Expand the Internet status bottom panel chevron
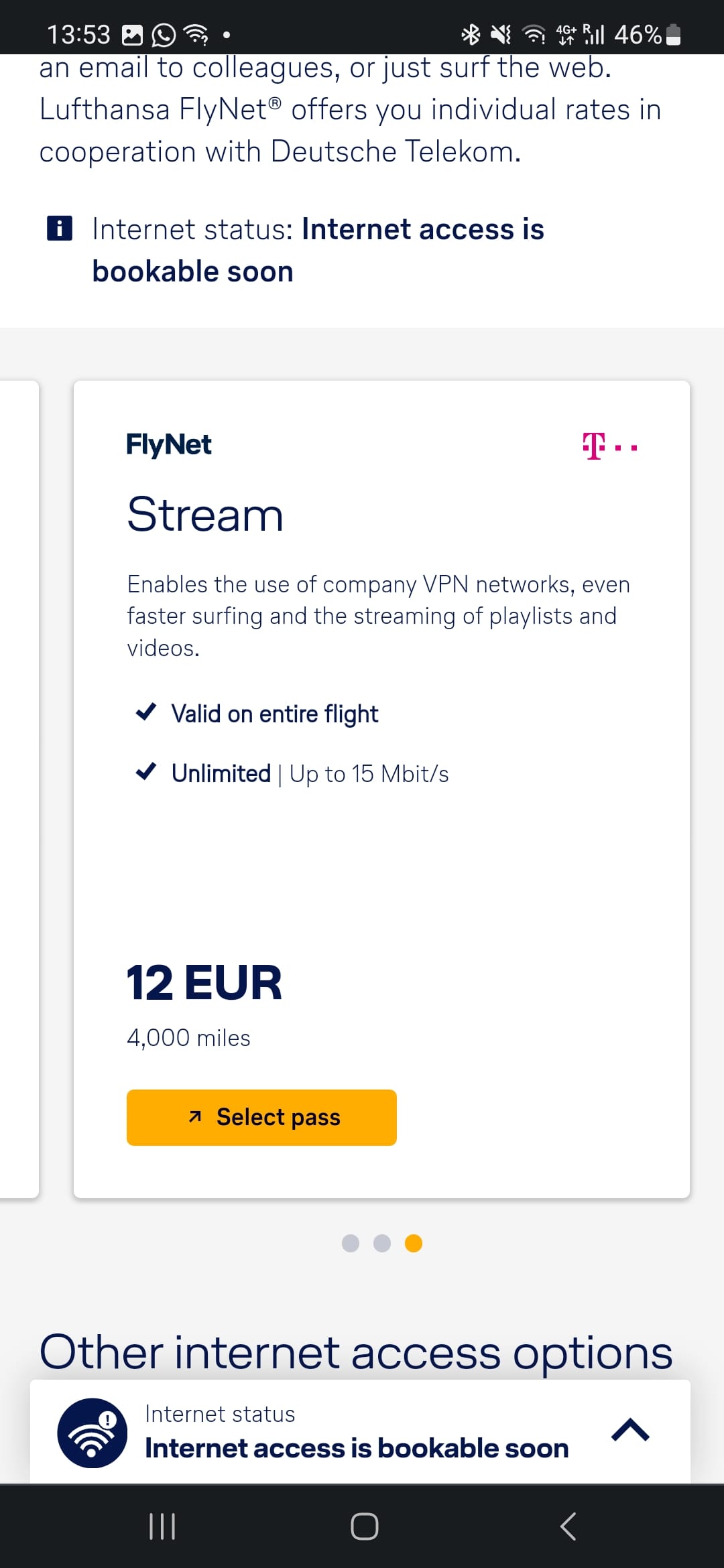Image resolution: width=724 pixels, height=1568 pixels. point(630,1430)
